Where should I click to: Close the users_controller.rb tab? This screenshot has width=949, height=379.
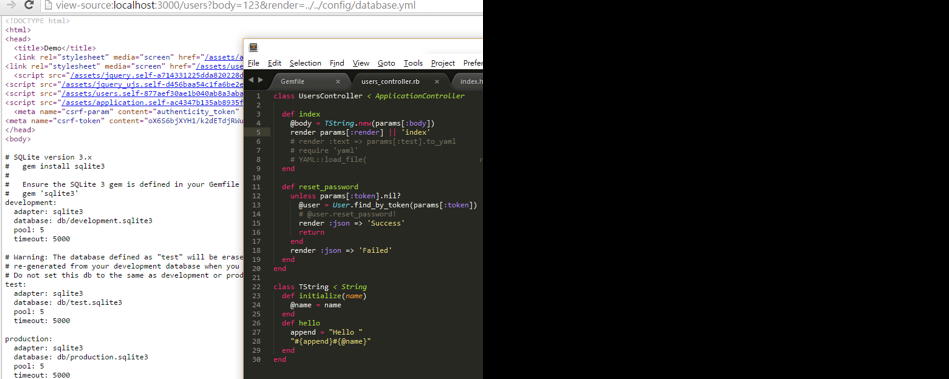click(x=436, y=81)
